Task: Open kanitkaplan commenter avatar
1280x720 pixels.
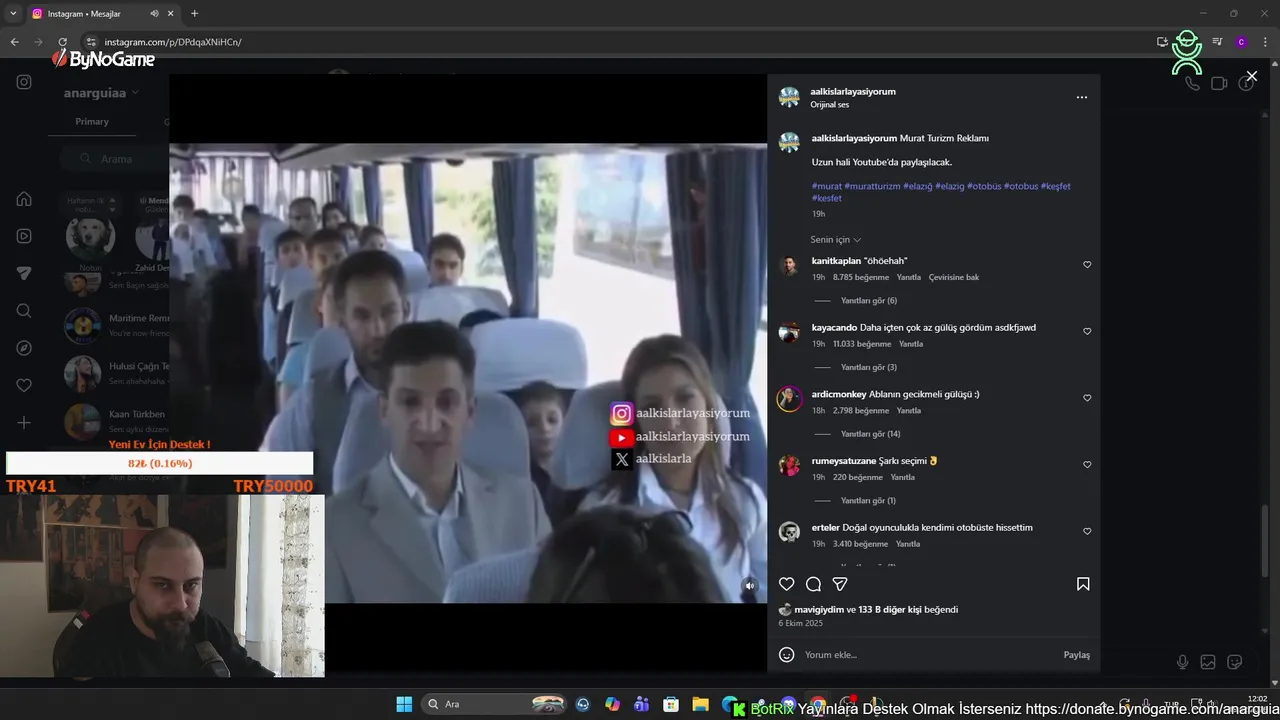Action: click(789, 265)
